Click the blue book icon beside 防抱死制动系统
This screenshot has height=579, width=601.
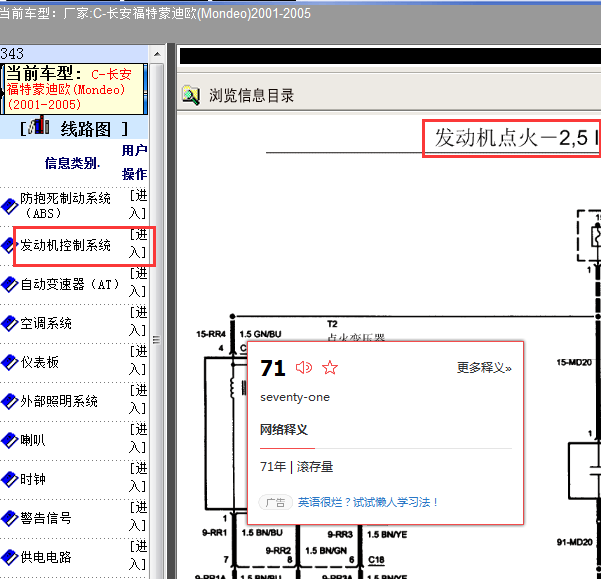click(9, 206)
